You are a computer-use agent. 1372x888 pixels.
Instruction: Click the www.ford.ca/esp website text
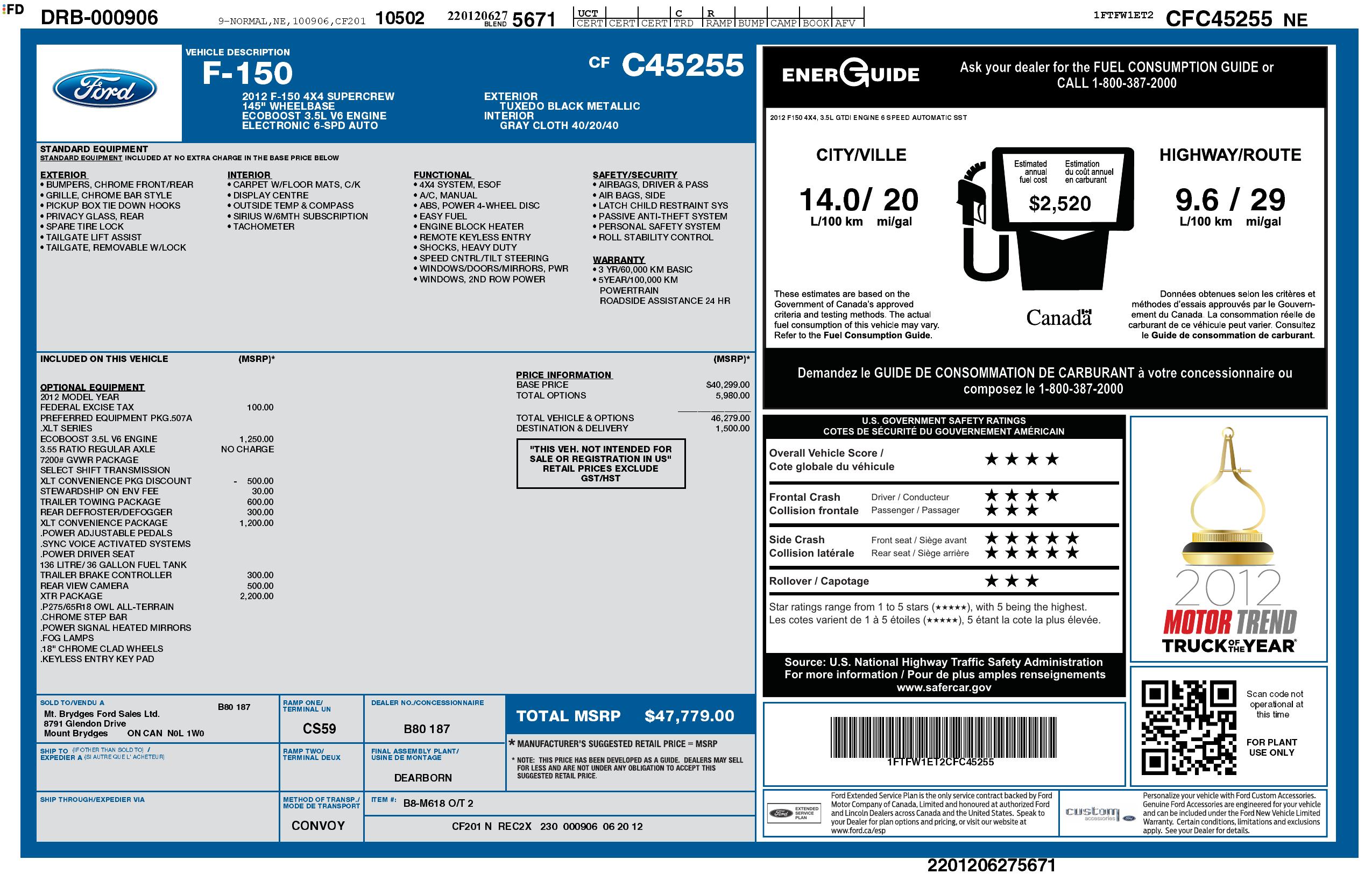pyautogui.click(x=858, y=830)
